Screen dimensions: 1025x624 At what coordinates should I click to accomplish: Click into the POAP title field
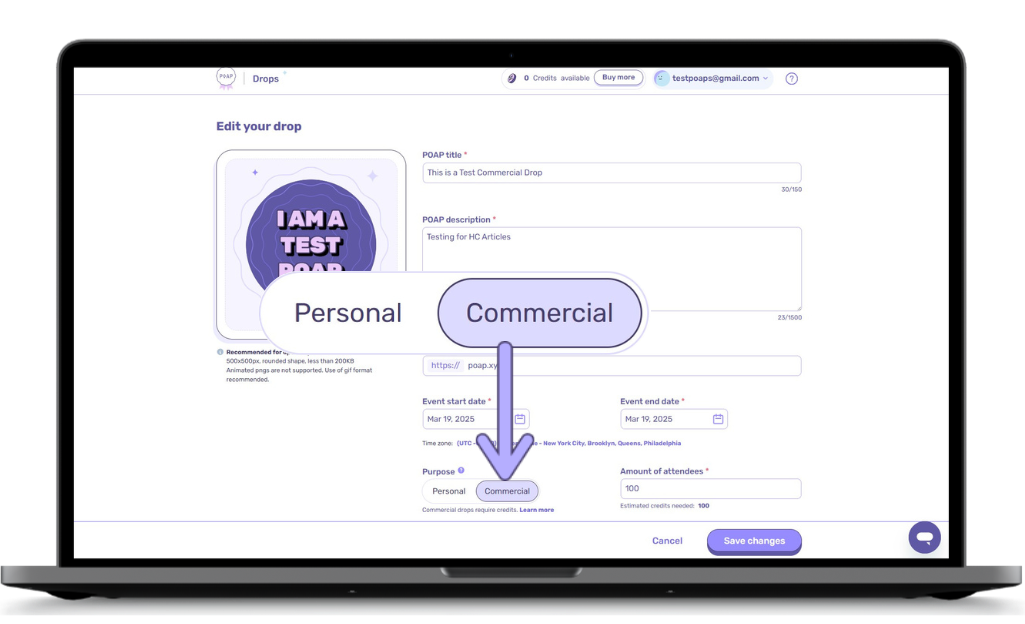point(611,173)
